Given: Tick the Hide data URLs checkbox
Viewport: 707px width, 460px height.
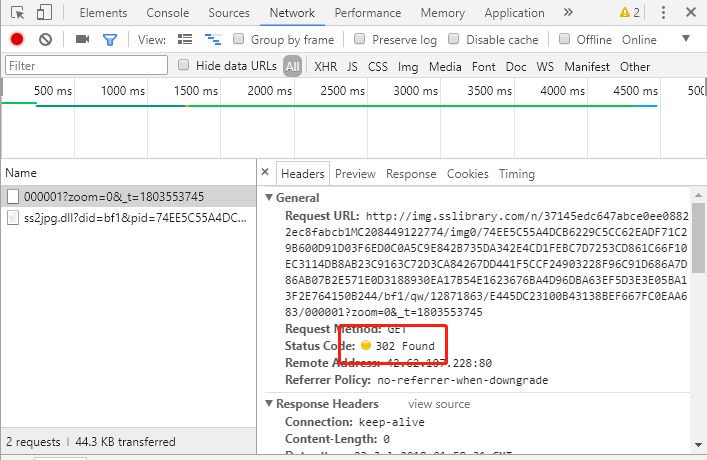Looking at the screenshot, I should (184, 66).
